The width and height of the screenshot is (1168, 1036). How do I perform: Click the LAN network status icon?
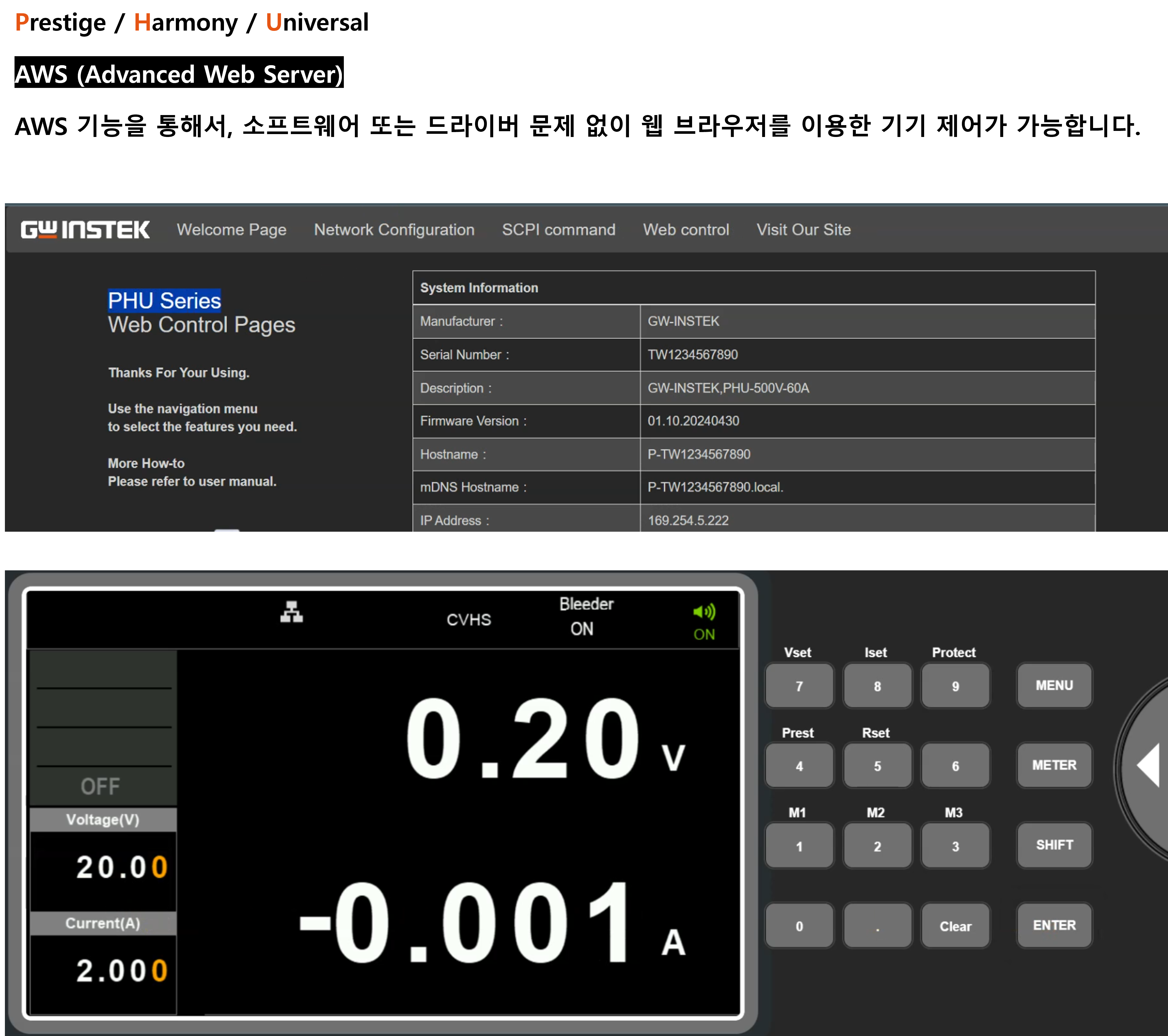291,612
